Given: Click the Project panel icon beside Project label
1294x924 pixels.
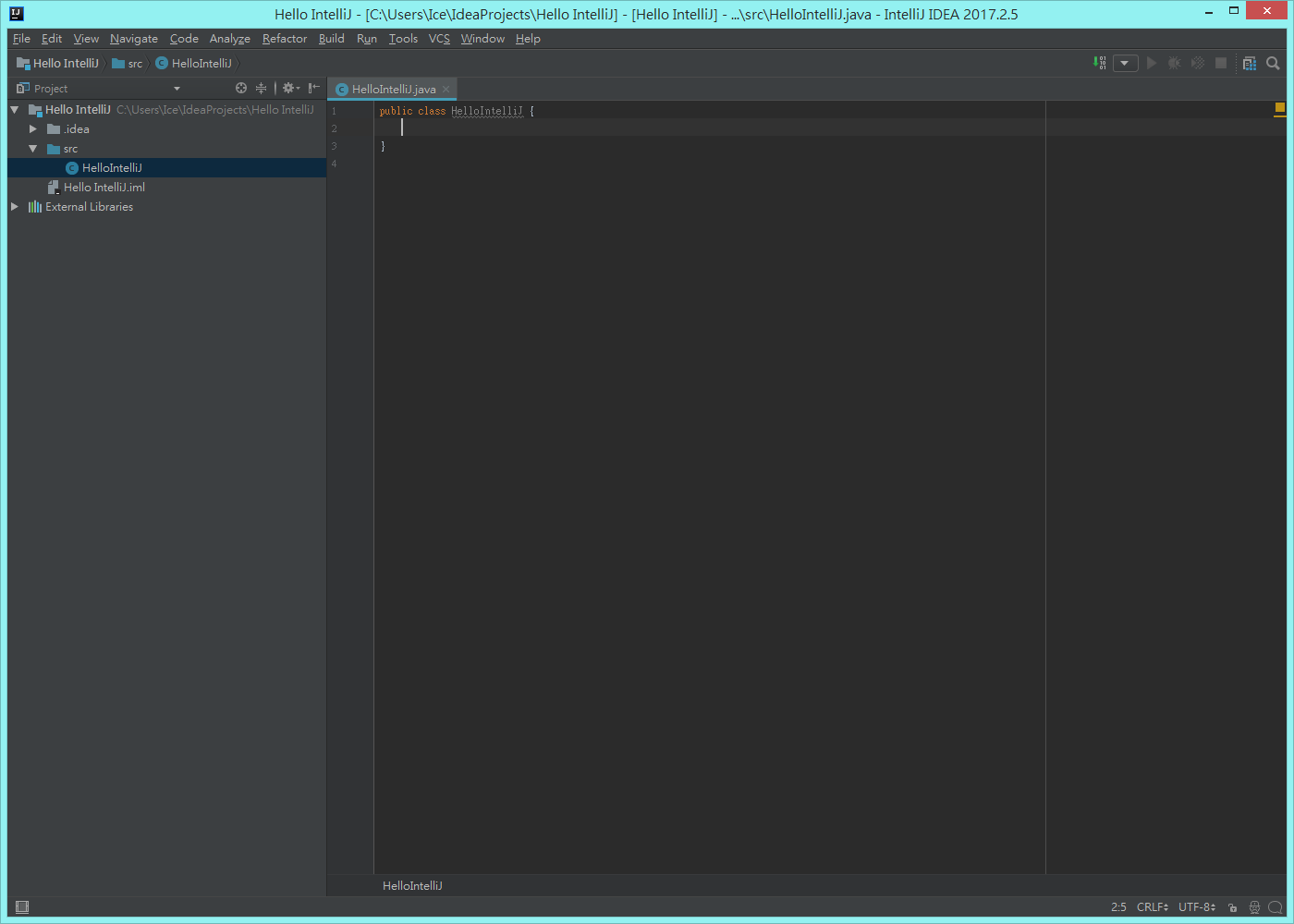Looking at the screenshot, I should coord(23,88).
